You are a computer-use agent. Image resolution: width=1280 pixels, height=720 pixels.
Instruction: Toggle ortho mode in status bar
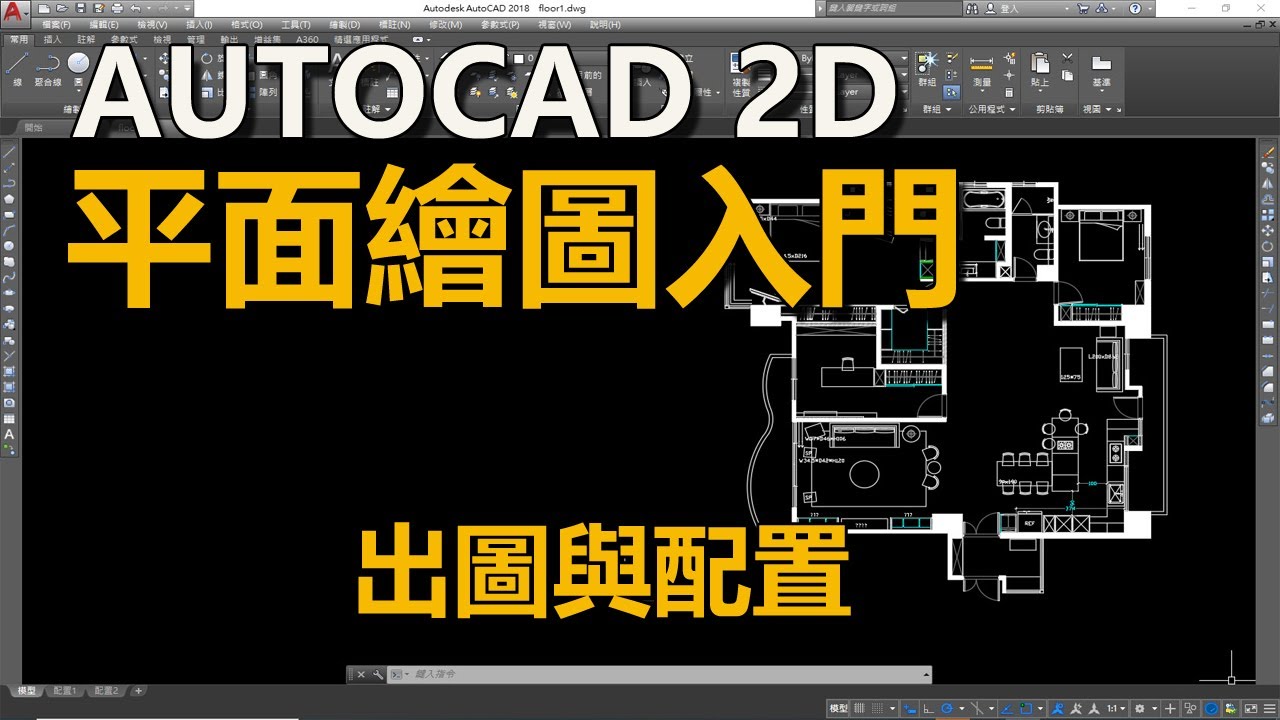[928, 707]
